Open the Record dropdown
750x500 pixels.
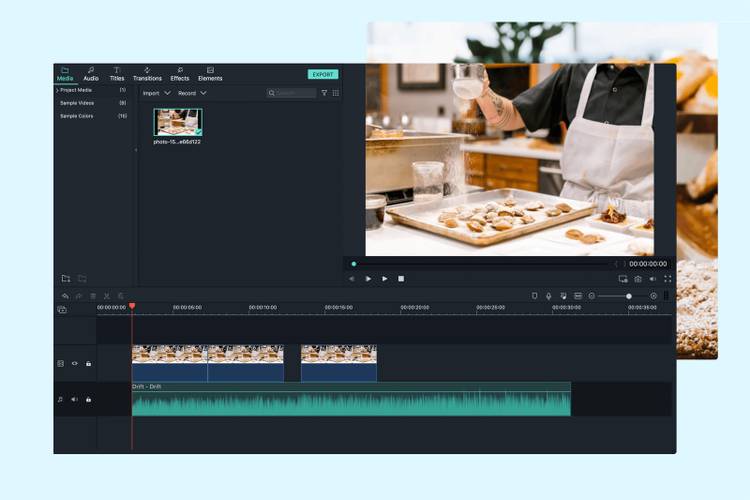(192, 93)
